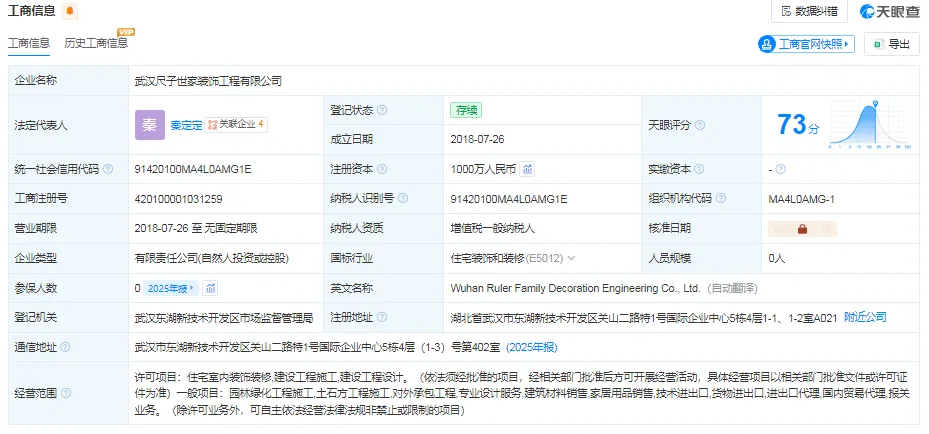The image size is (929, 434).
Task: Click the locked 核准日期 field
Action: pos(802,229)
